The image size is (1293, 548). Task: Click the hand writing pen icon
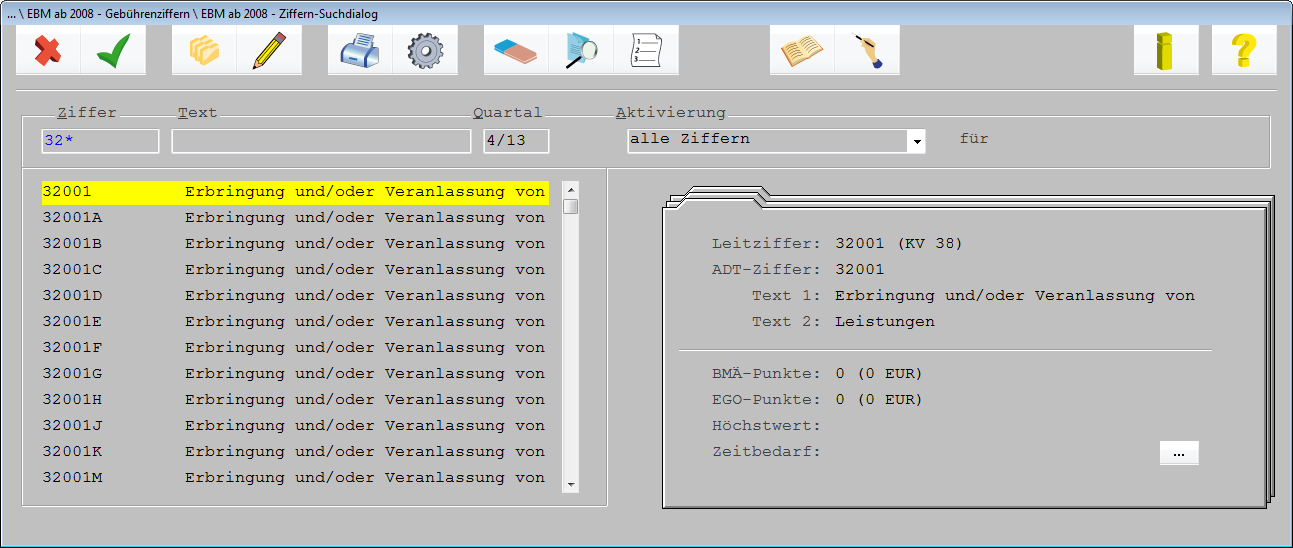867,50
